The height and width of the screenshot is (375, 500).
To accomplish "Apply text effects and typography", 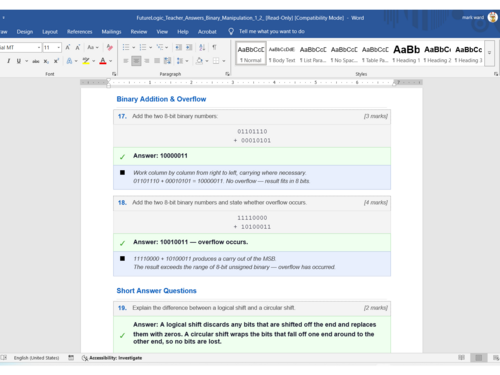I will coord(69,61).
